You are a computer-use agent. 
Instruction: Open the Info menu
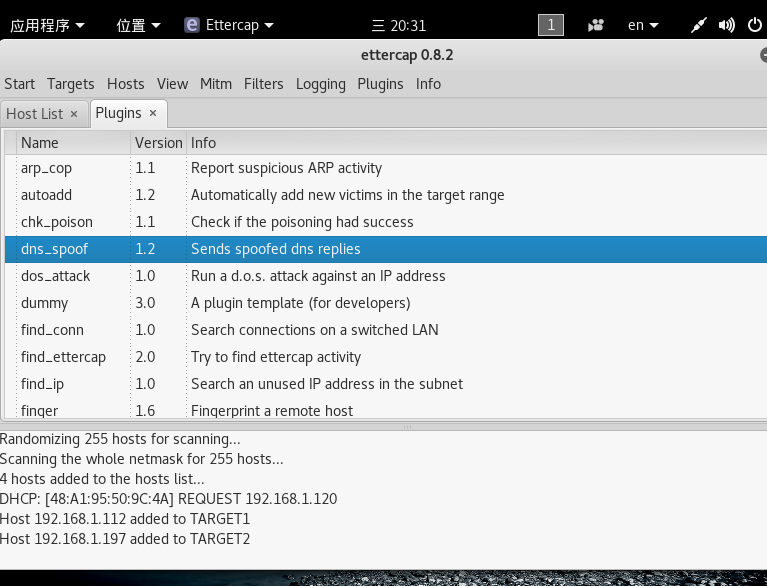point(429,84)
